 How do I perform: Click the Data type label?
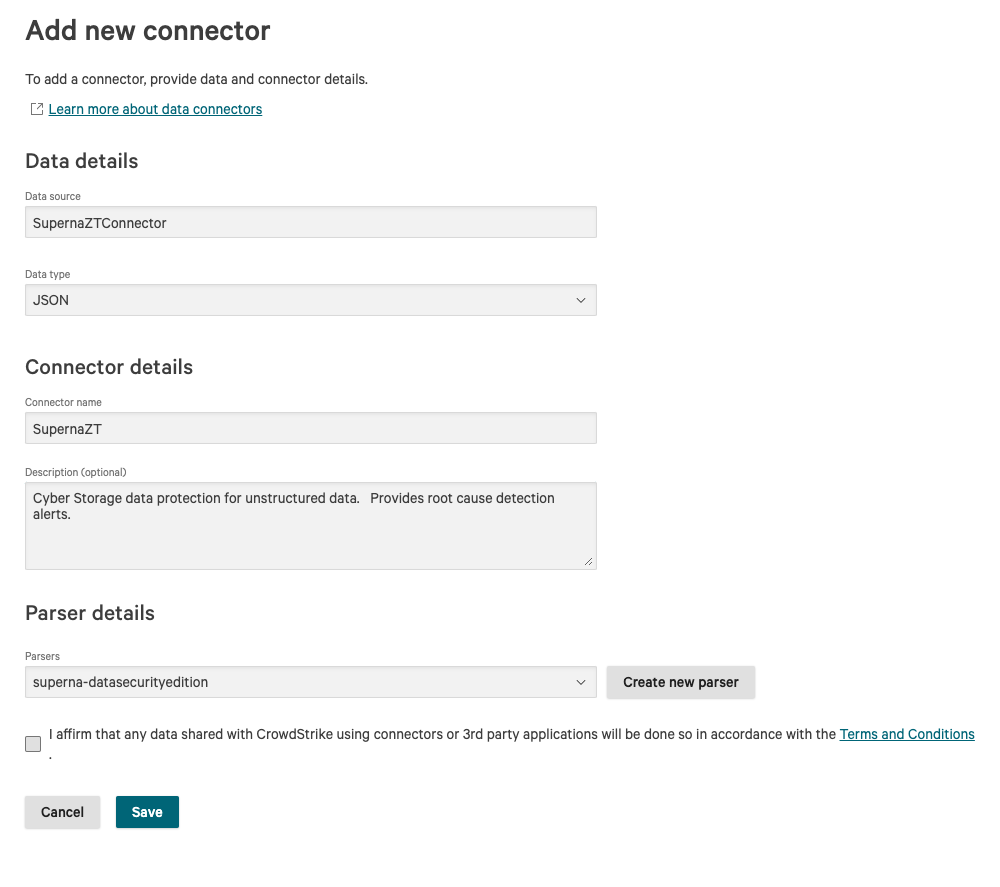coord(48,274)
